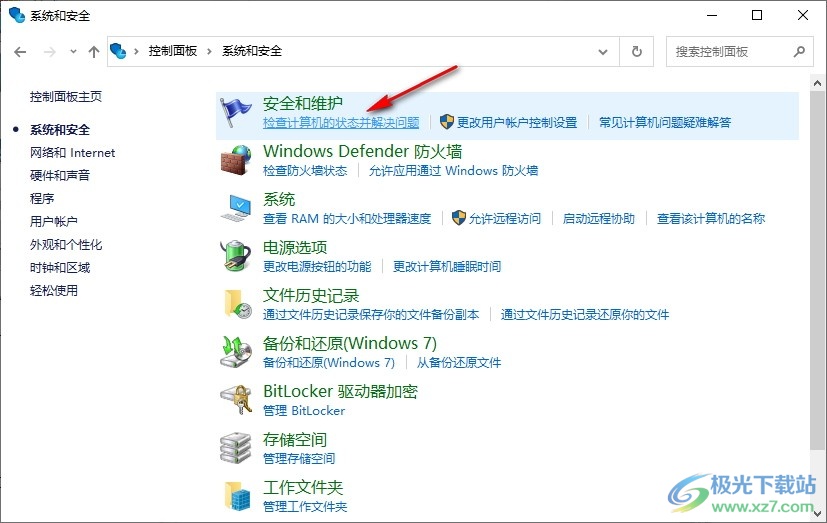
Task: Open the 工作文件夹 heading
Action: click(303, 487)
